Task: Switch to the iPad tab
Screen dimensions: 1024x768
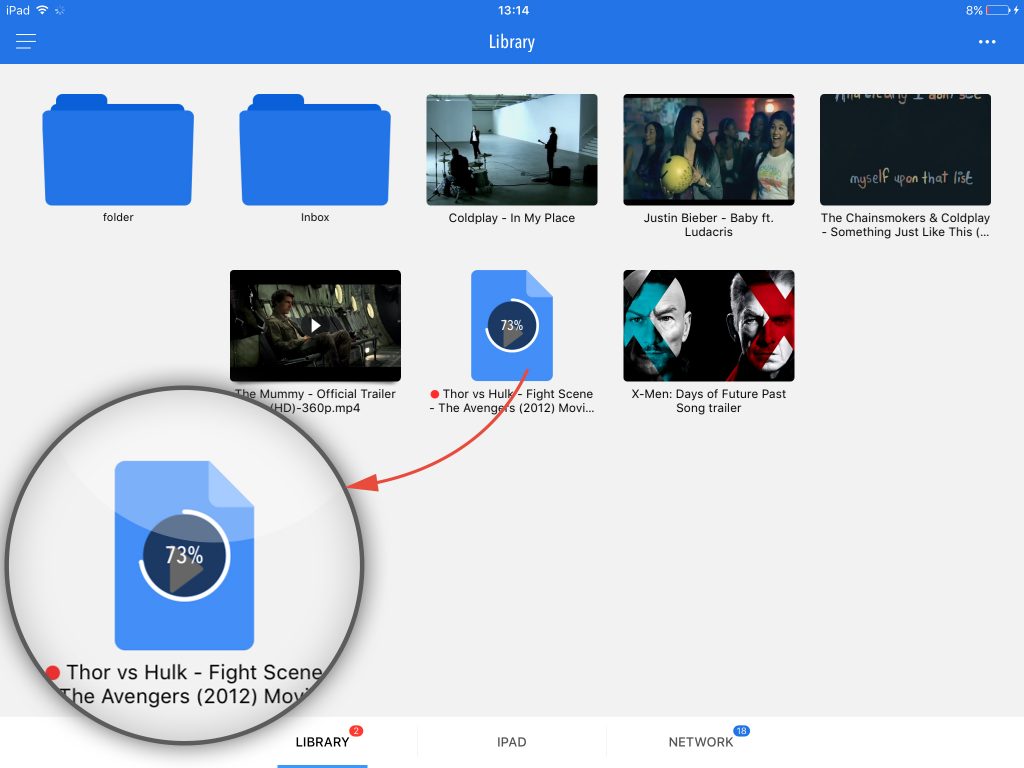Action: [x=511, y=742]
